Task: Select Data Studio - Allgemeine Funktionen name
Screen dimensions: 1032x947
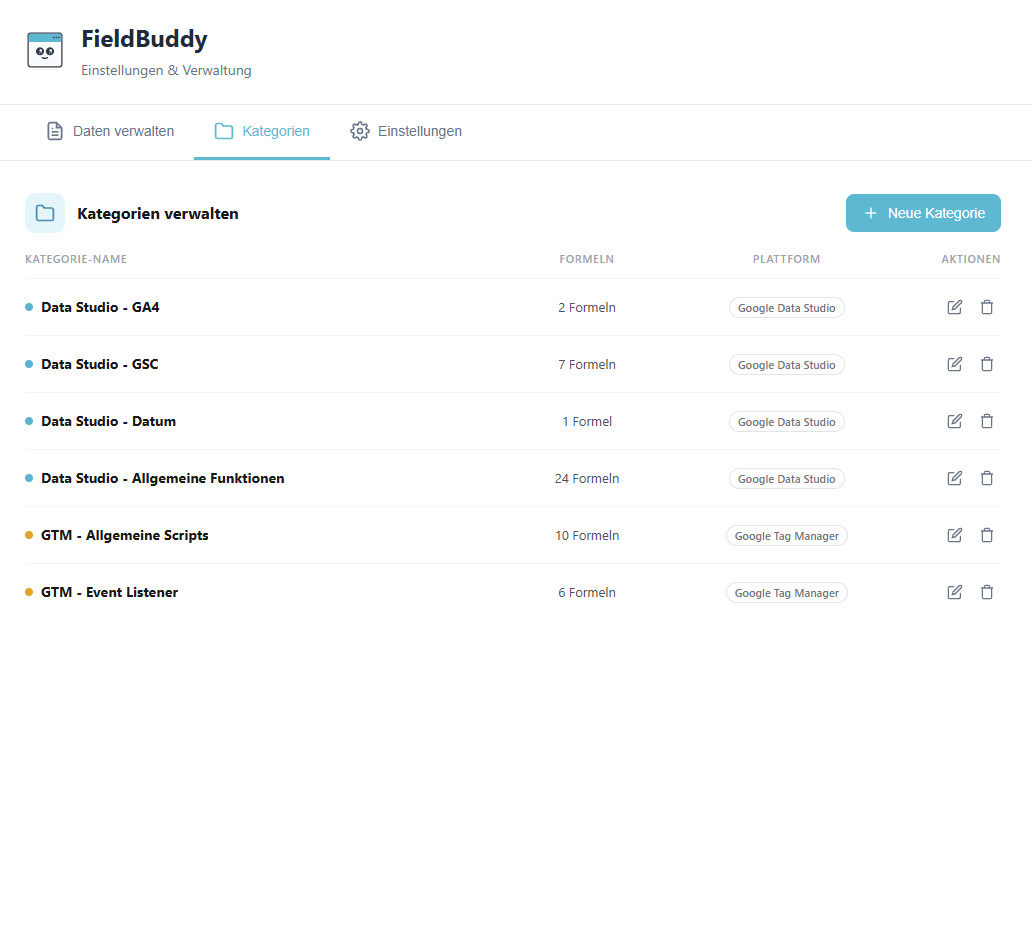Action: tap(163, 478)
